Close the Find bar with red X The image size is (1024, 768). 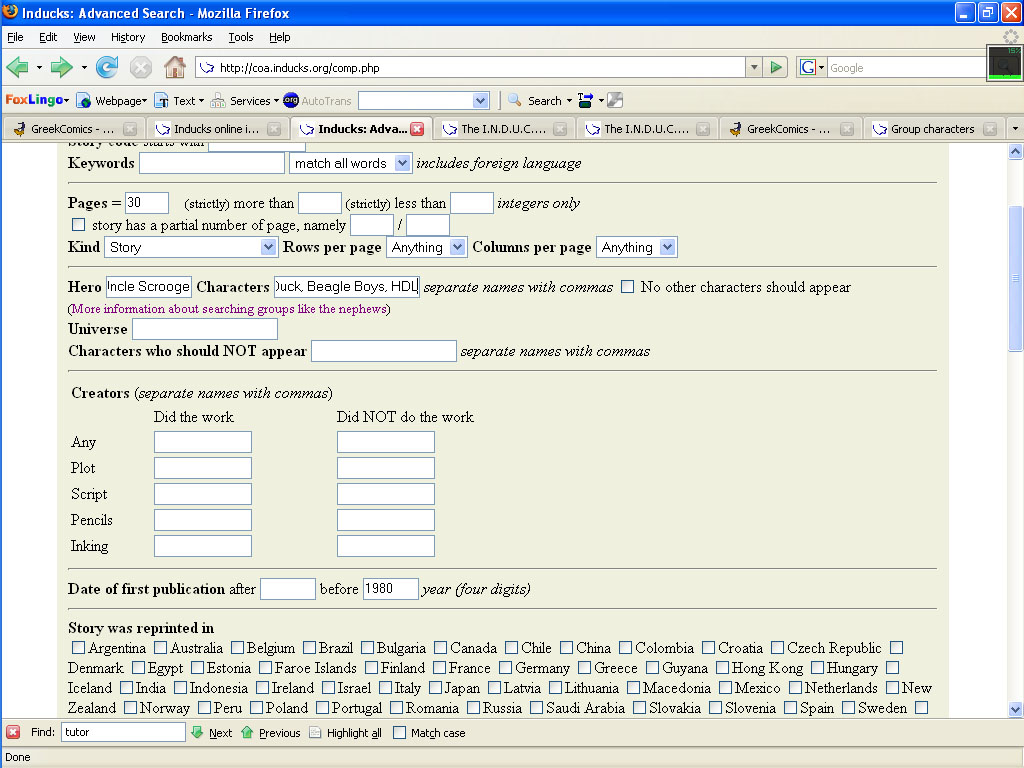pyautogui.click(x=13, y=733)
